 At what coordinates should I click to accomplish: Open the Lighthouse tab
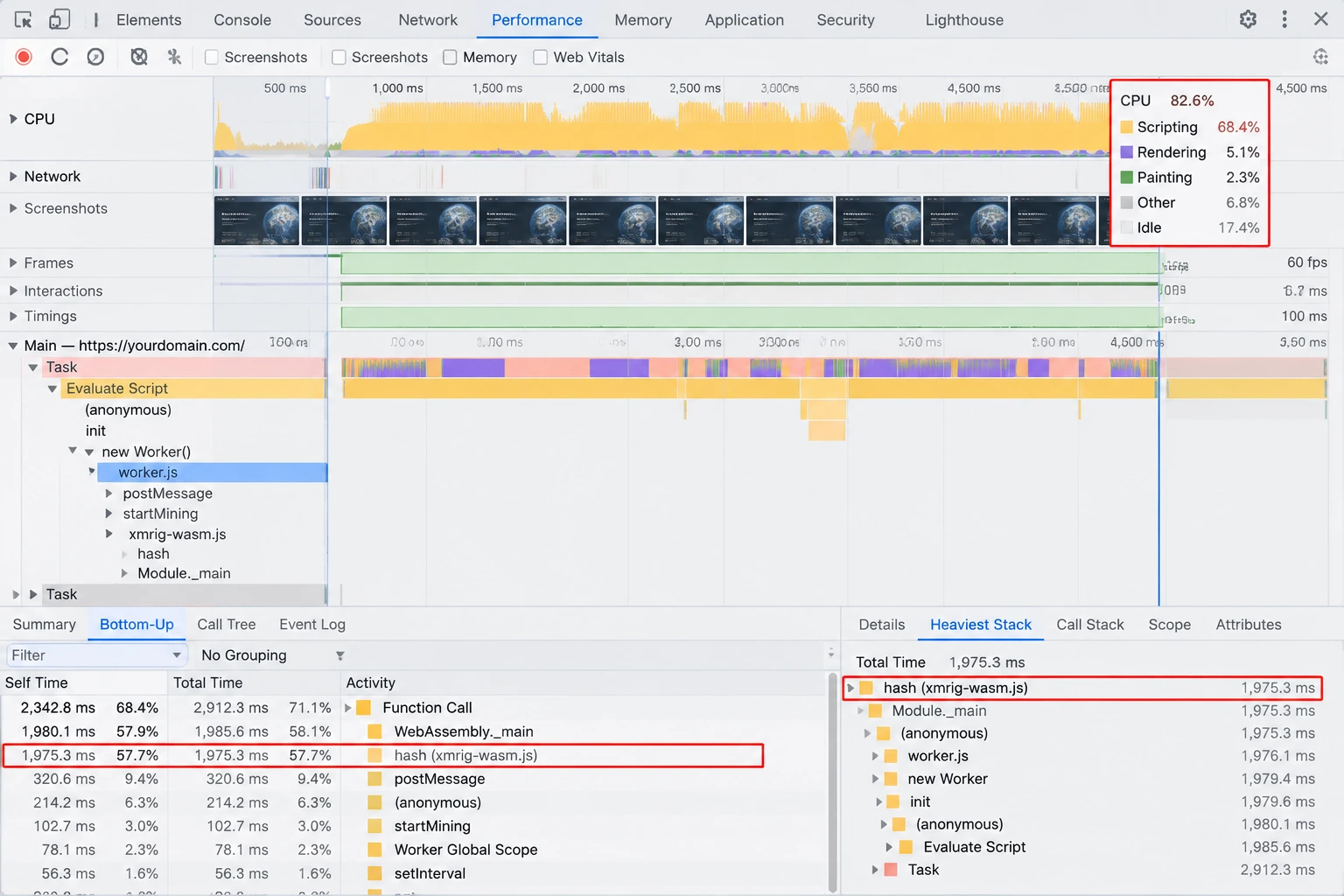coord(964,19)
